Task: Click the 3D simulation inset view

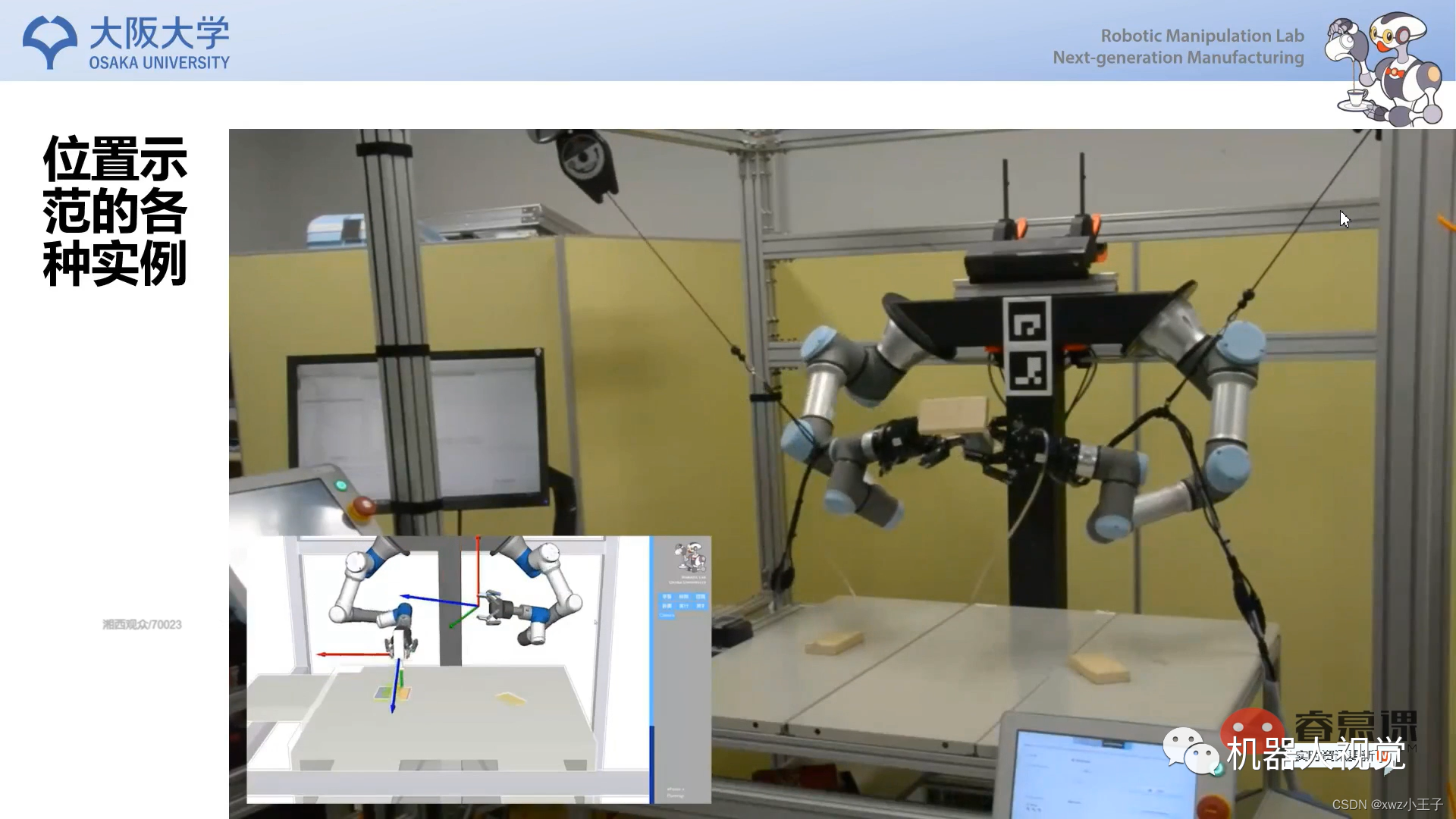Action: pos(447,667)
